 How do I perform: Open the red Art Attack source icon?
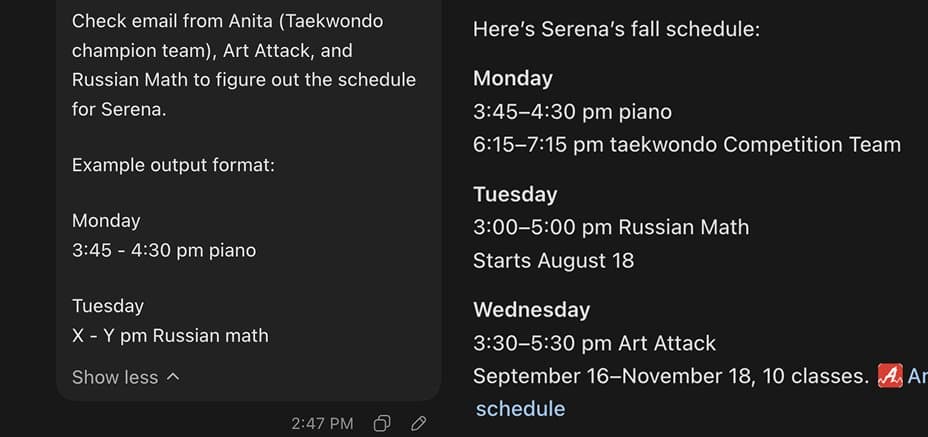click(x=890, y=376)
